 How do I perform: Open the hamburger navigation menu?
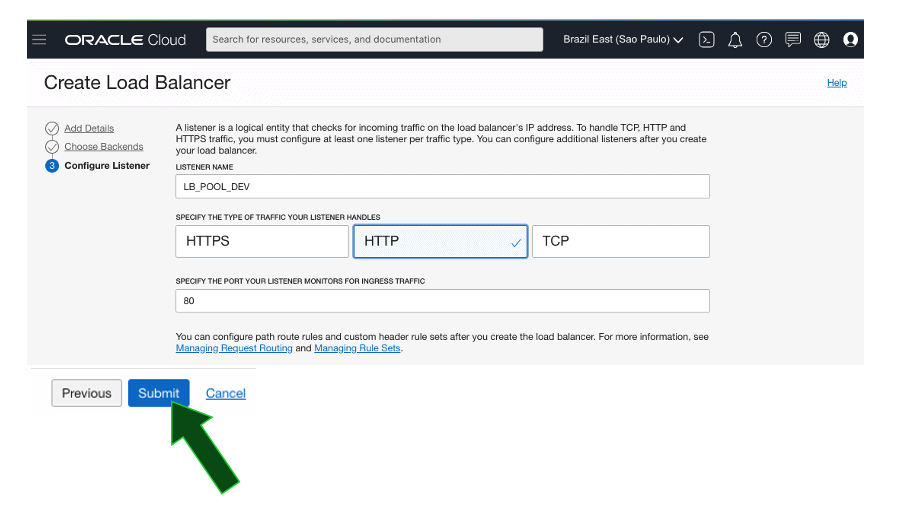(39, 40)
